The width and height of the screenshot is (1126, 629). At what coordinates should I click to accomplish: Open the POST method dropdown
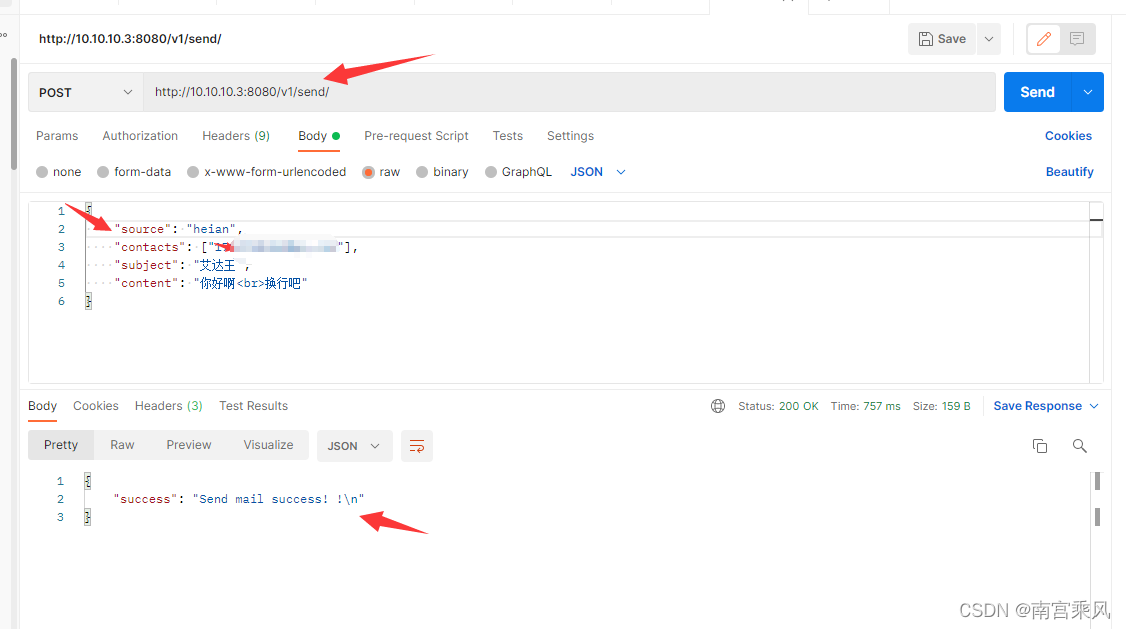tap(85, 92)
